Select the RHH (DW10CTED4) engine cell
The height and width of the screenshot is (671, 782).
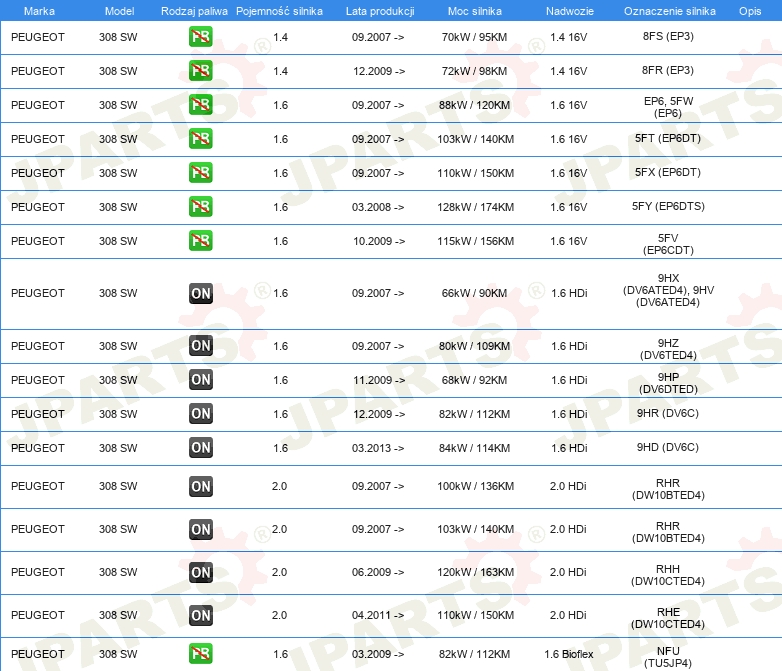[x=668, y=575]
